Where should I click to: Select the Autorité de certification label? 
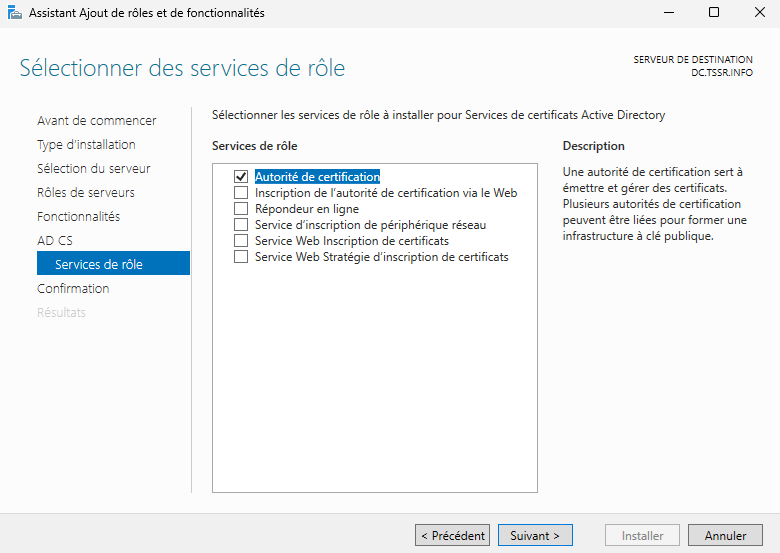317,177
